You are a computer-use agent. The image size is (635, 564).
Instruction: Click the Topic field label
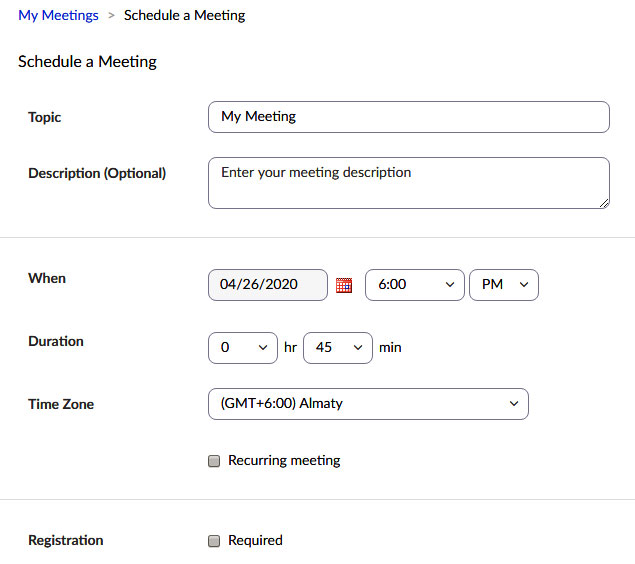tap(45, 117)
